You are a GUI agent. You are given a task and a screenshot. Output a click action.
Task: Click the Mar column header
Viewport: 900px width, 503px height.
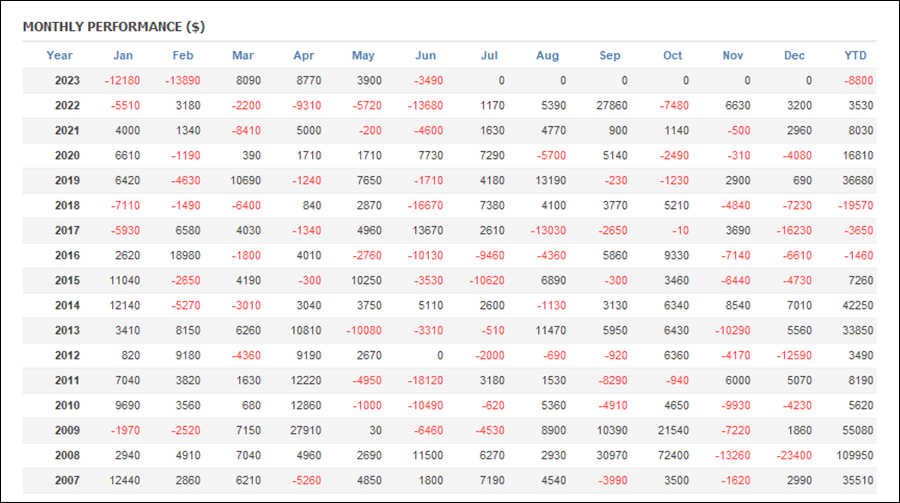(x=243, y=55)
